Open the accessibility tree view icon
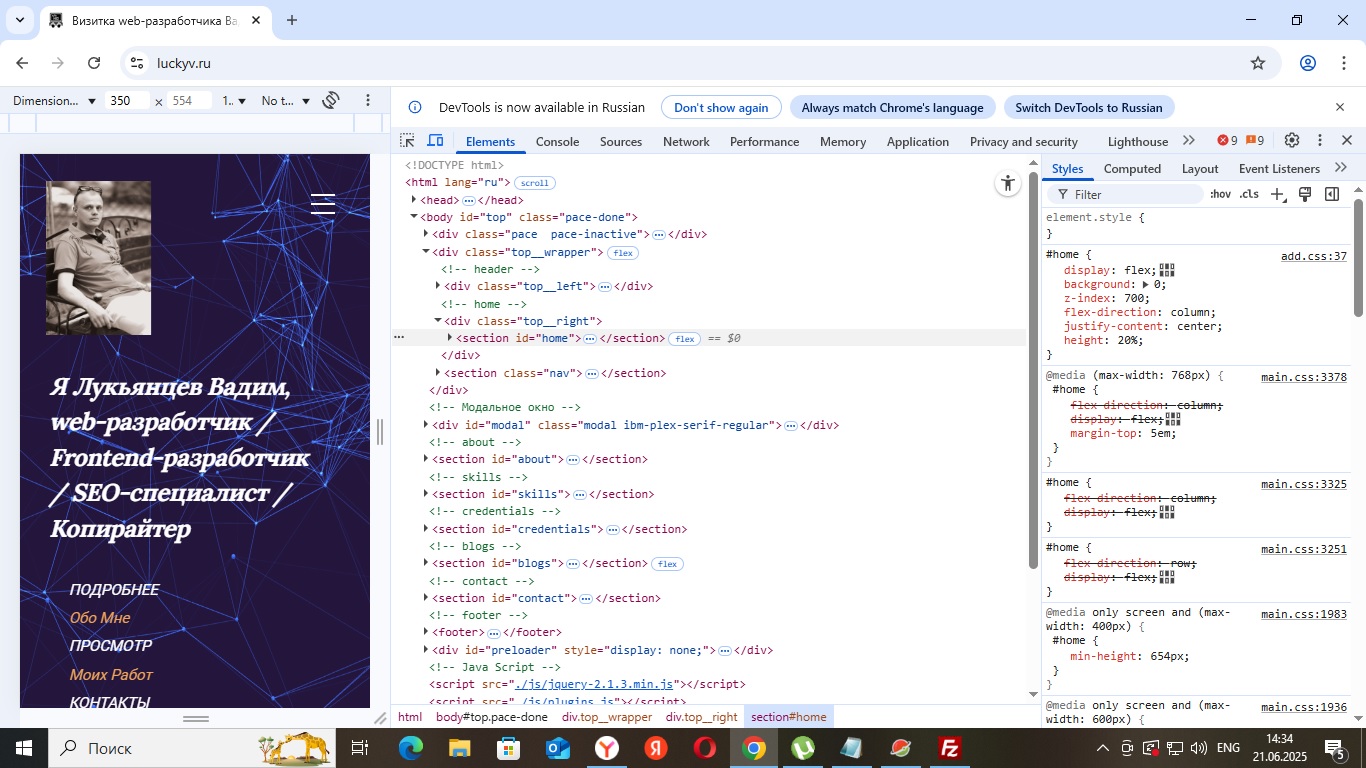The image size is (1366, 768). tap(1007, 183)
